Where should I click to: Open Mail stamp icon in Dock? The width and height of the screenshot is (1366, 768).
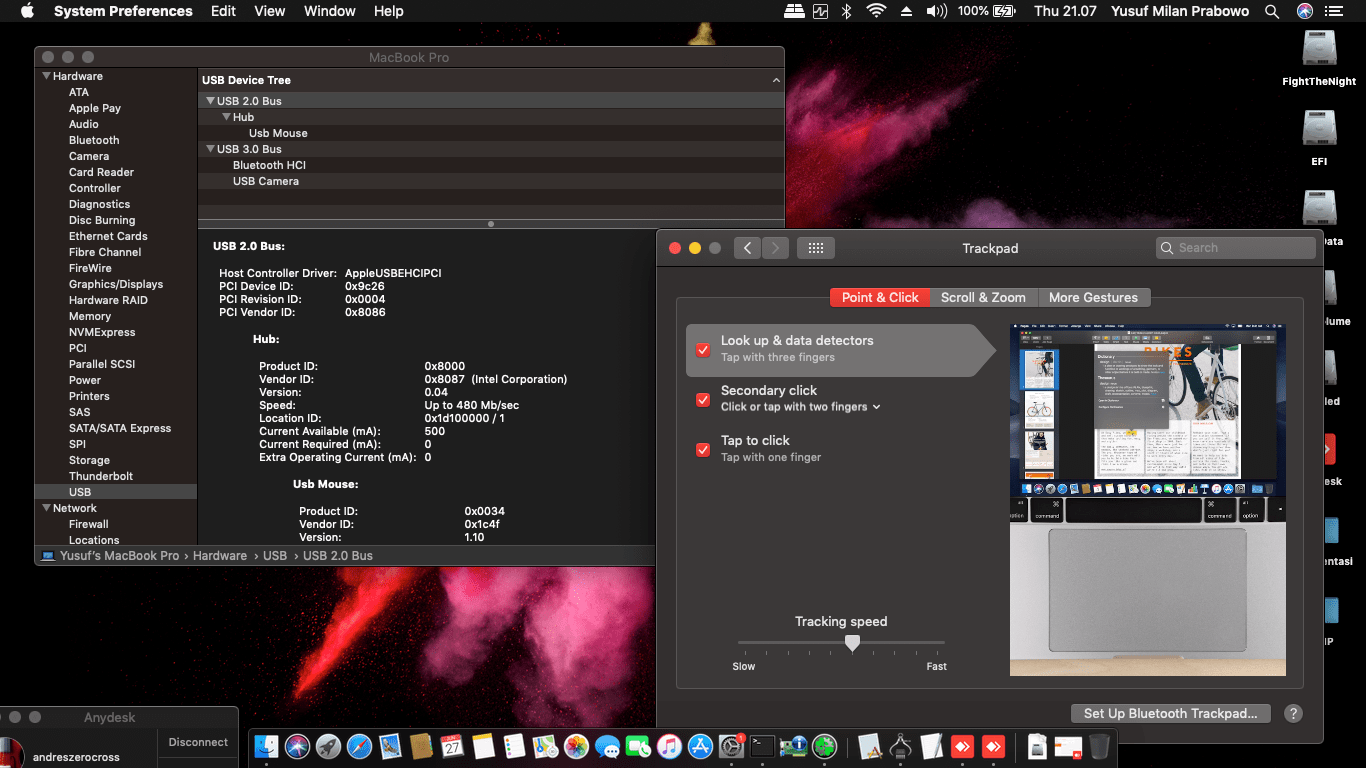click(390, 746)
